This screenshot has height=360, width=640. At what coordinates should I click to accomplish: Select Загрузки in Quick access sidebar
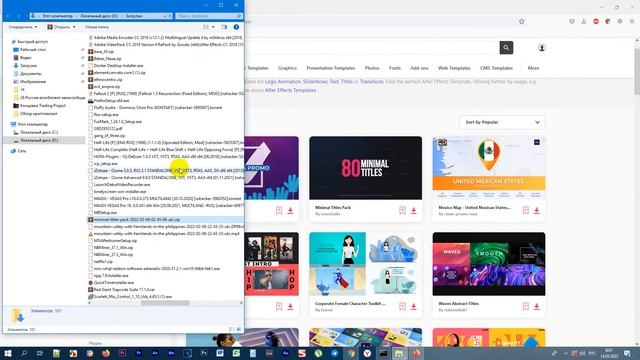point(28,66)
